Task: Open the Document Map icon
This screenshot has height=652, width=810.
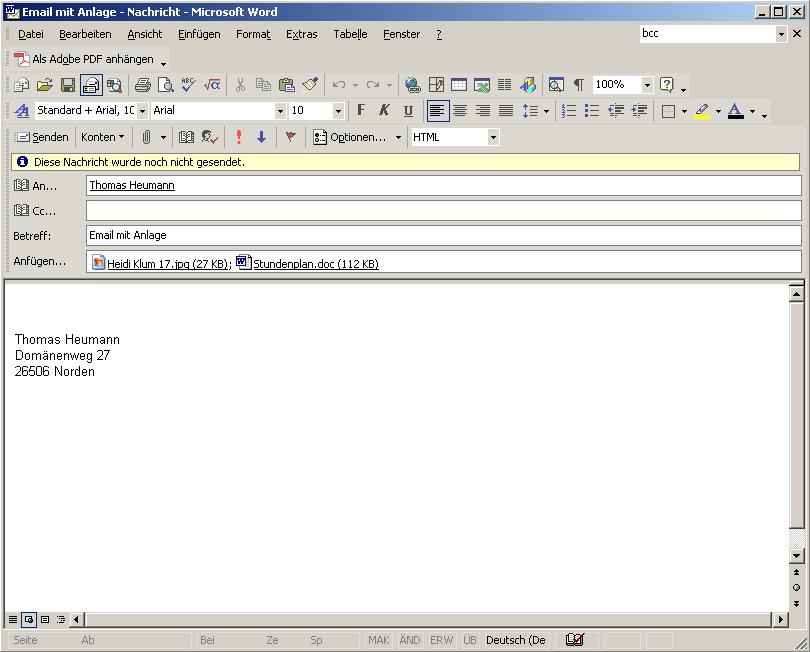Action: 556,85
